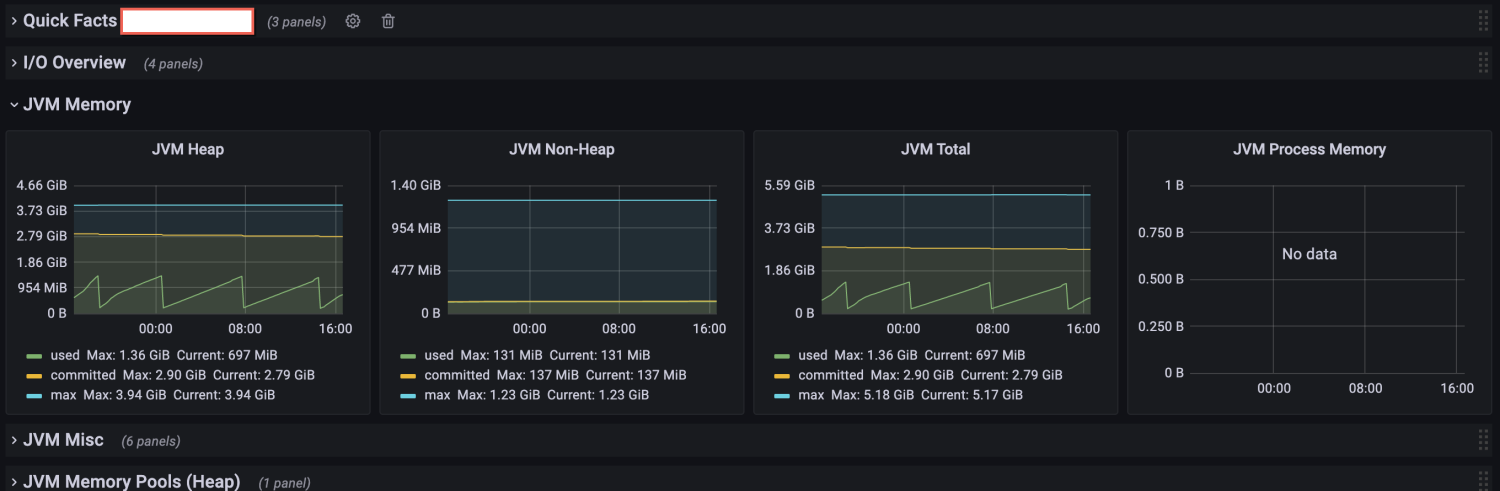
Task: Click the JVM Misc row title
Action: point(63,440)
